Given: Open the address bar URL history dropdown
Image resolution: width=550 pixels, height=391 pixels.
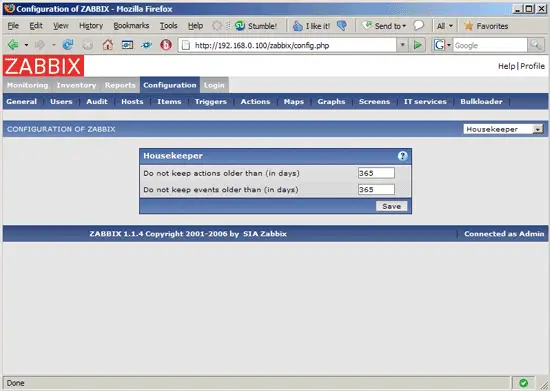Looking at the screenshot, I should pos(403,45).
